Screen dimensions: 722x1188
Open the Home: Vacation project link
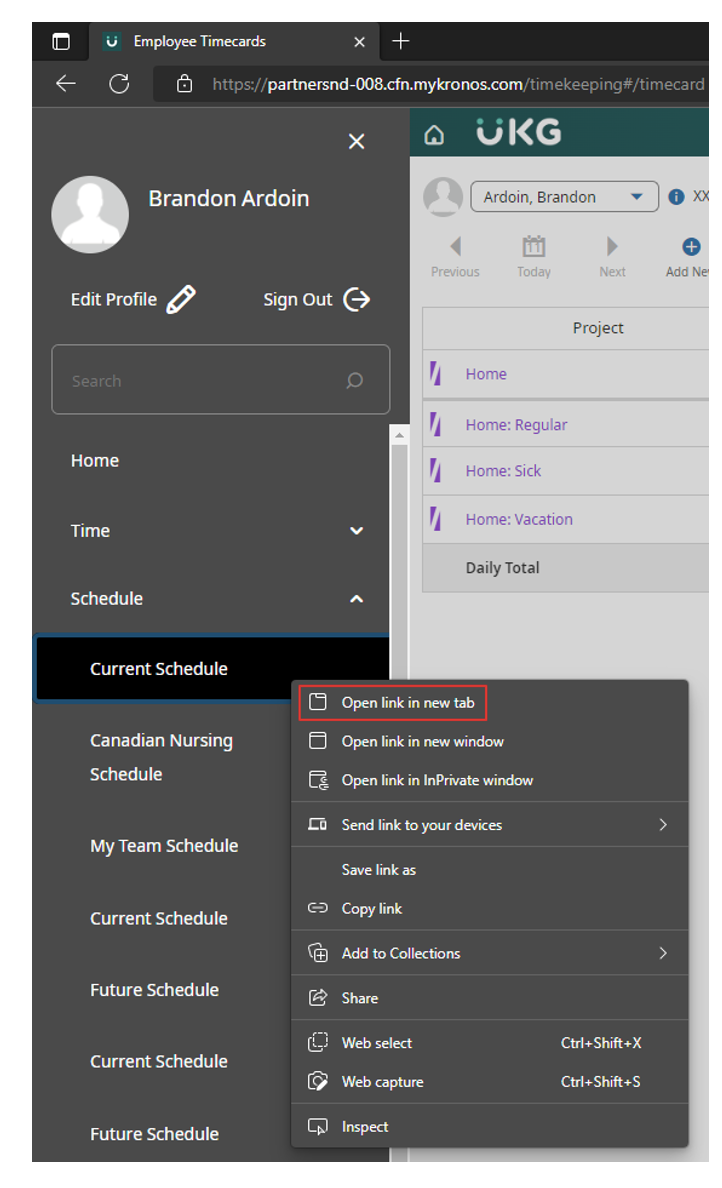pyautogui.click(x=518, y=519)
